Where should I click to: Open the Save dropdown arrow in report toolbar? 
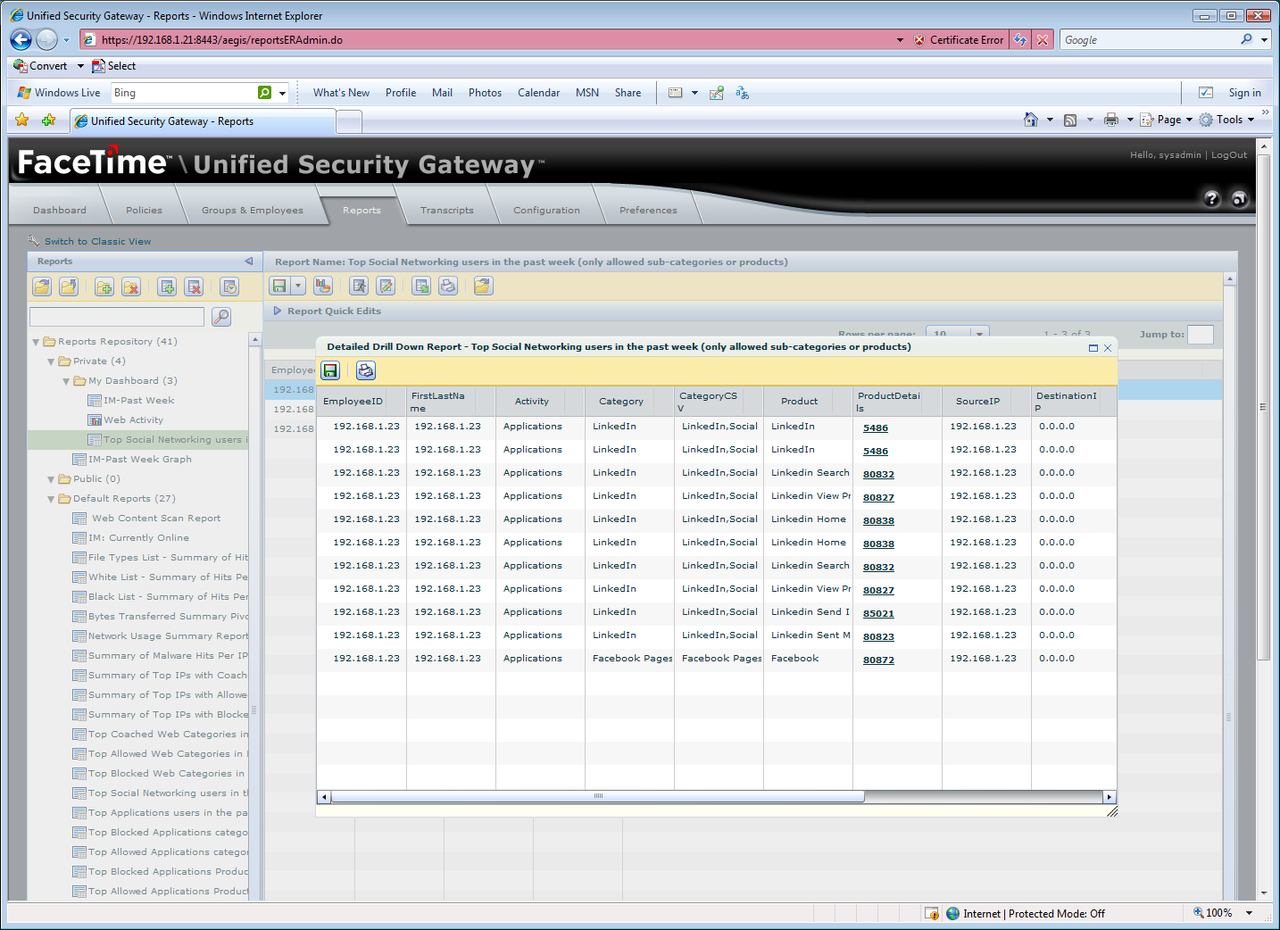pyautogui.click(x=299, y=286)
